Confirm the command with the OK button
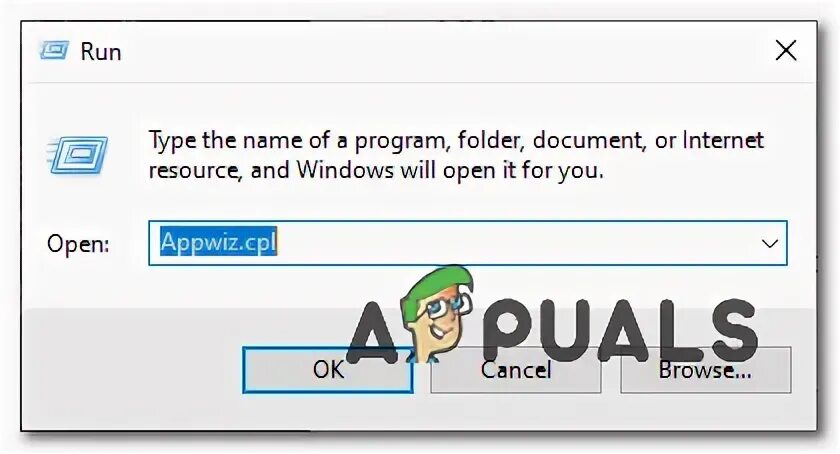 (x=328, y=370)
